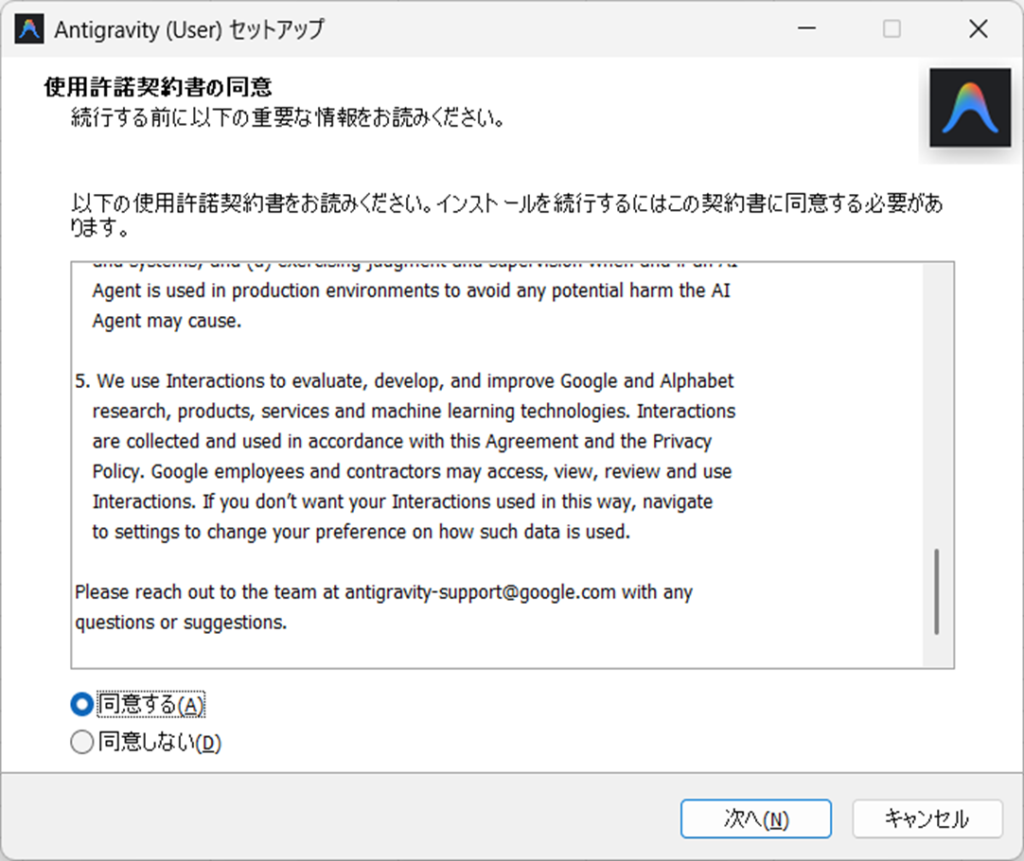Click the large Antigravity logo in the header
Viewport: 1024px width, 861px height.
[x=969, y=108]
